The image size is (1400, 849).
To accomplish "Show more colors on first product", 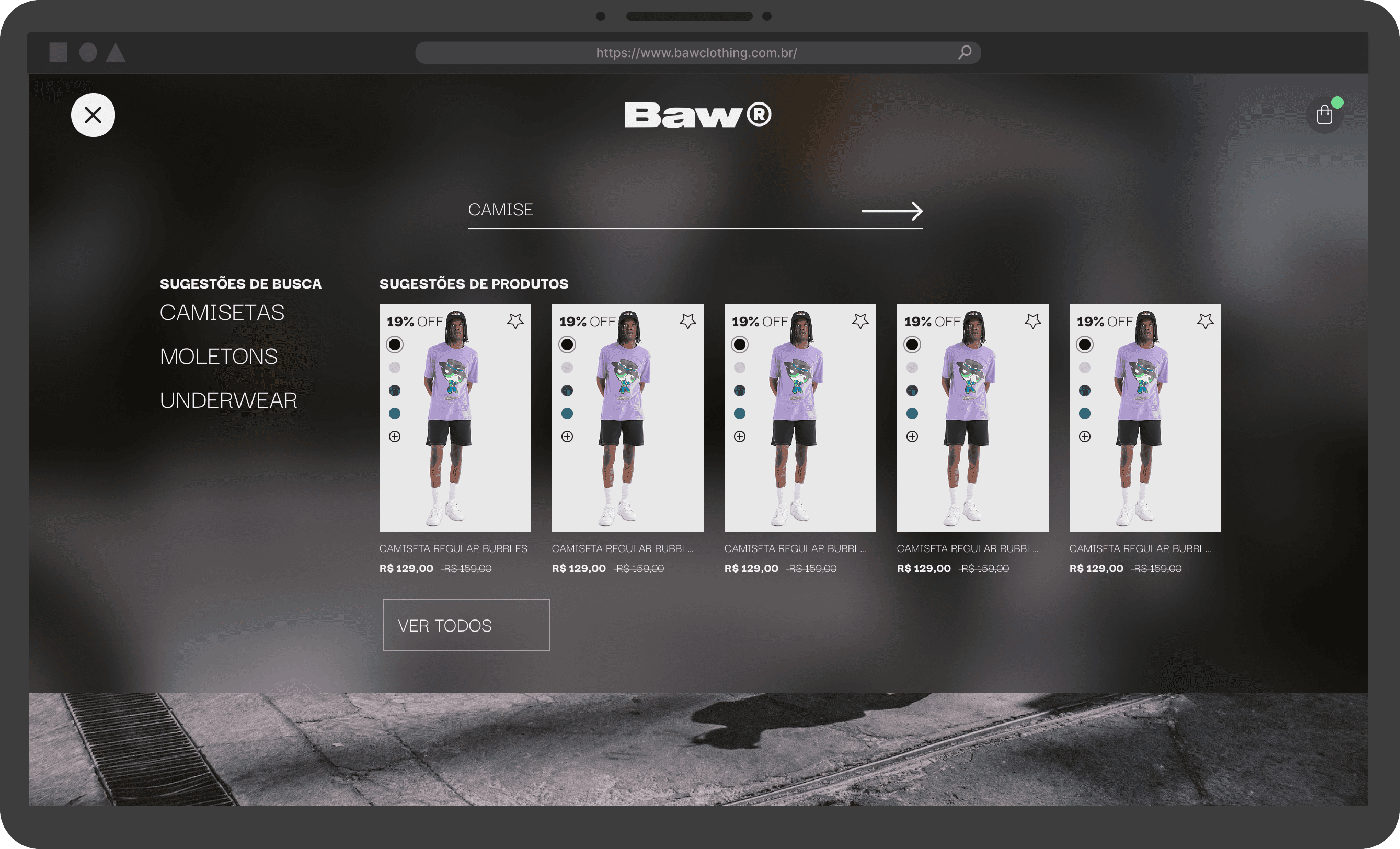I will [x=395, y=437].
